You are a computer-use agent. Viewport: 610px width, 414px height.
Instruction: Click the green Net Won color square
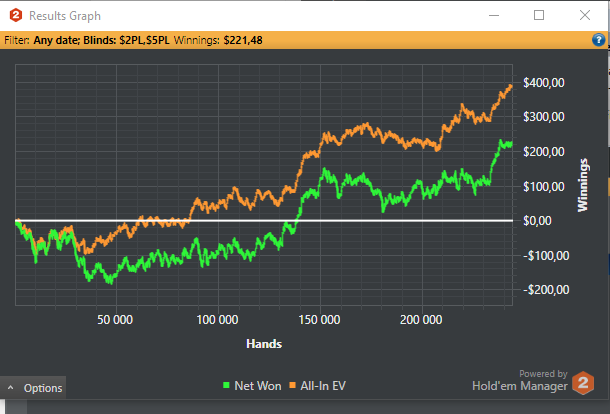tap(226, 385)
